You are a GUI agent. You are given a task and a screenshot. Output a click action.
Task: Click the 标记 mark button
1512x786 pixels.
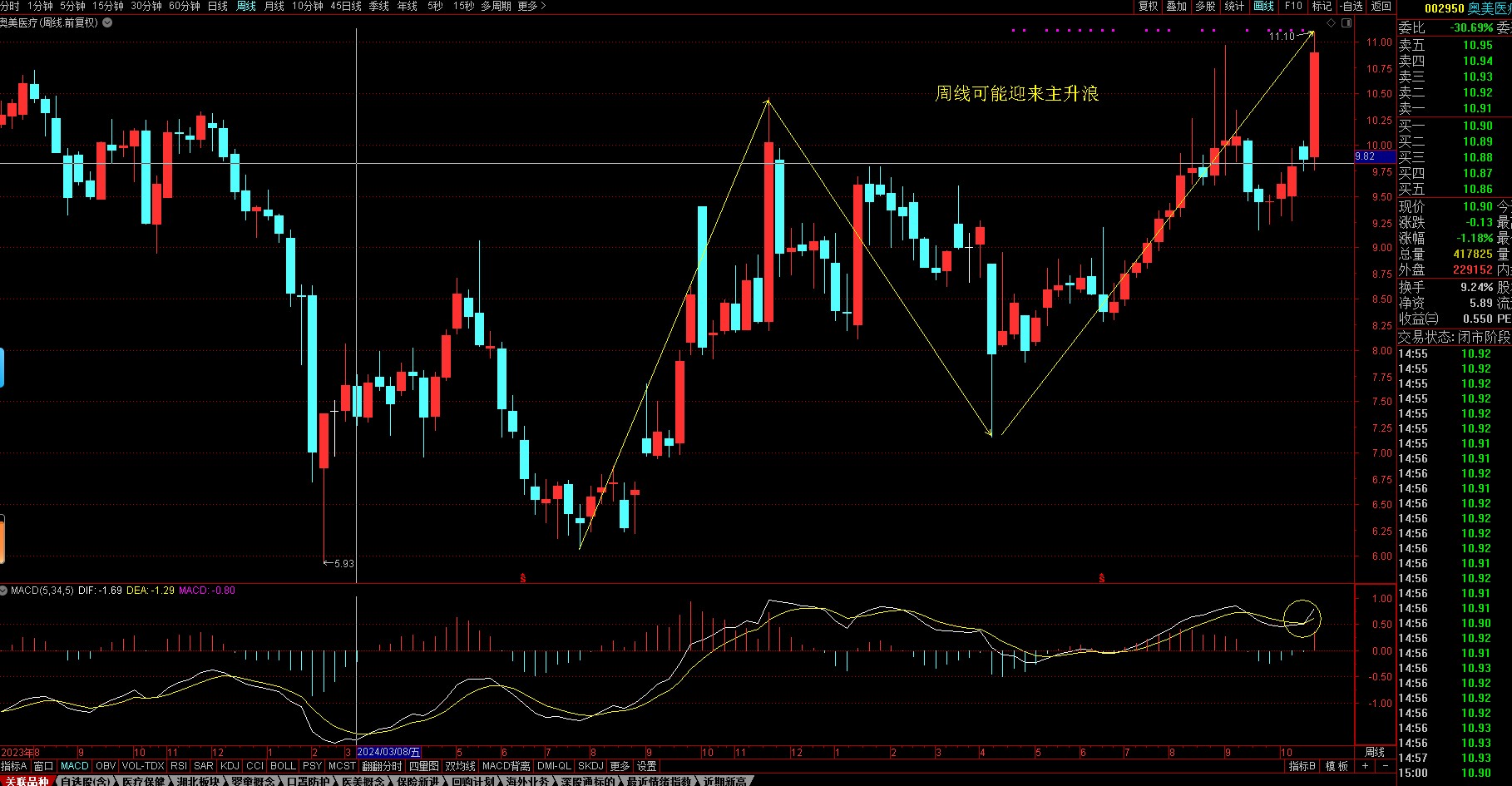pos(1322,6)
